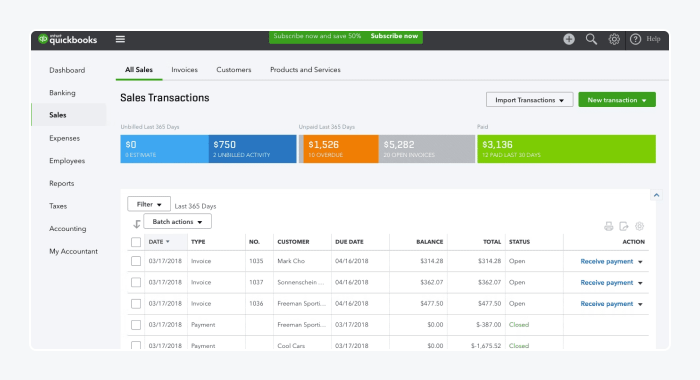Check the Sonnenschein invoice 1037 row

(x=136, y=282)
